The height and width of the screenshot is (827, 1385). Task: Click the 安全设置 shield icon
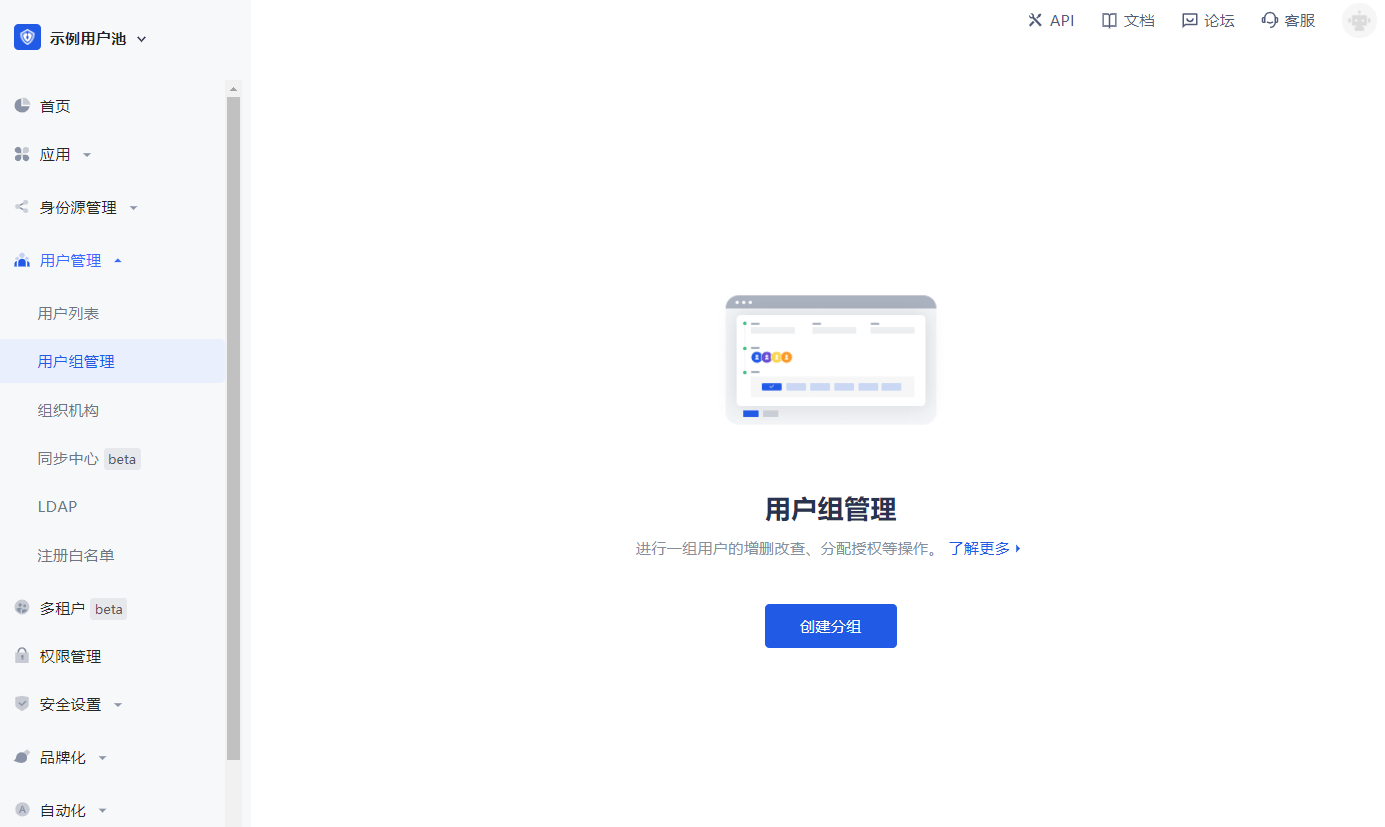click(22, 704)
